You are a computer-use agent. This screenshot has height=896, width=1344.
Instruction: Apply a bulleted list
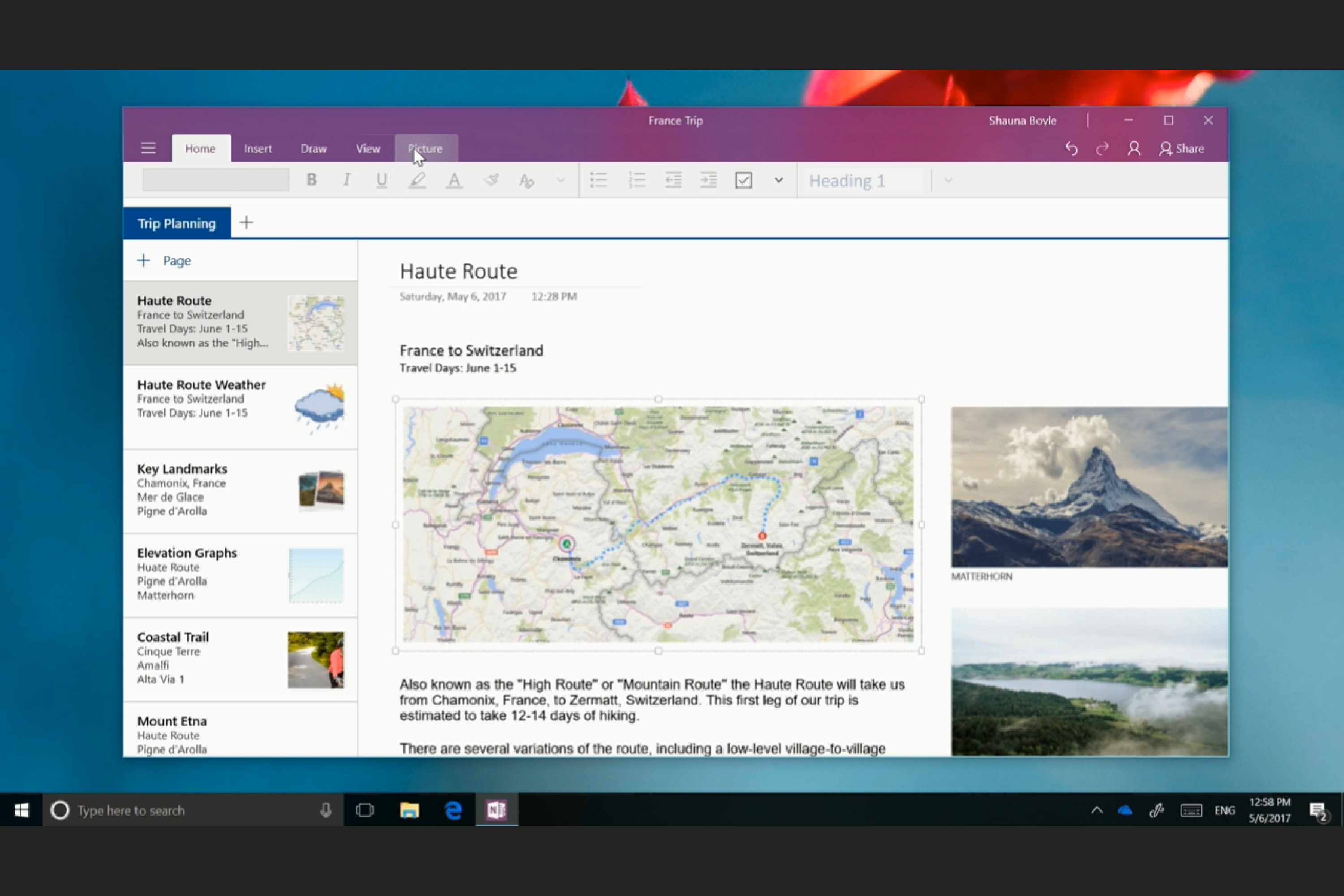(x=598, y=180)
